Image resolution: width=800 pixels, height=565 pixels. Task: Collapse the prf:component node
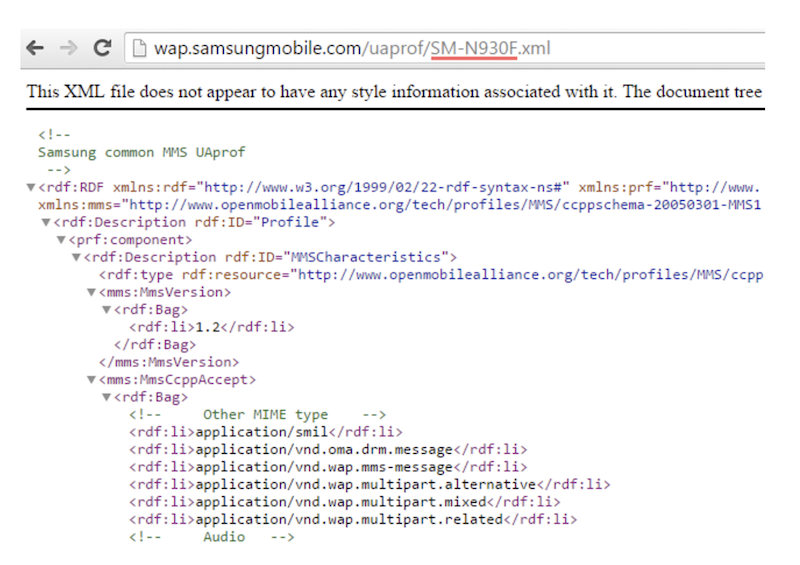coord(61,240)
